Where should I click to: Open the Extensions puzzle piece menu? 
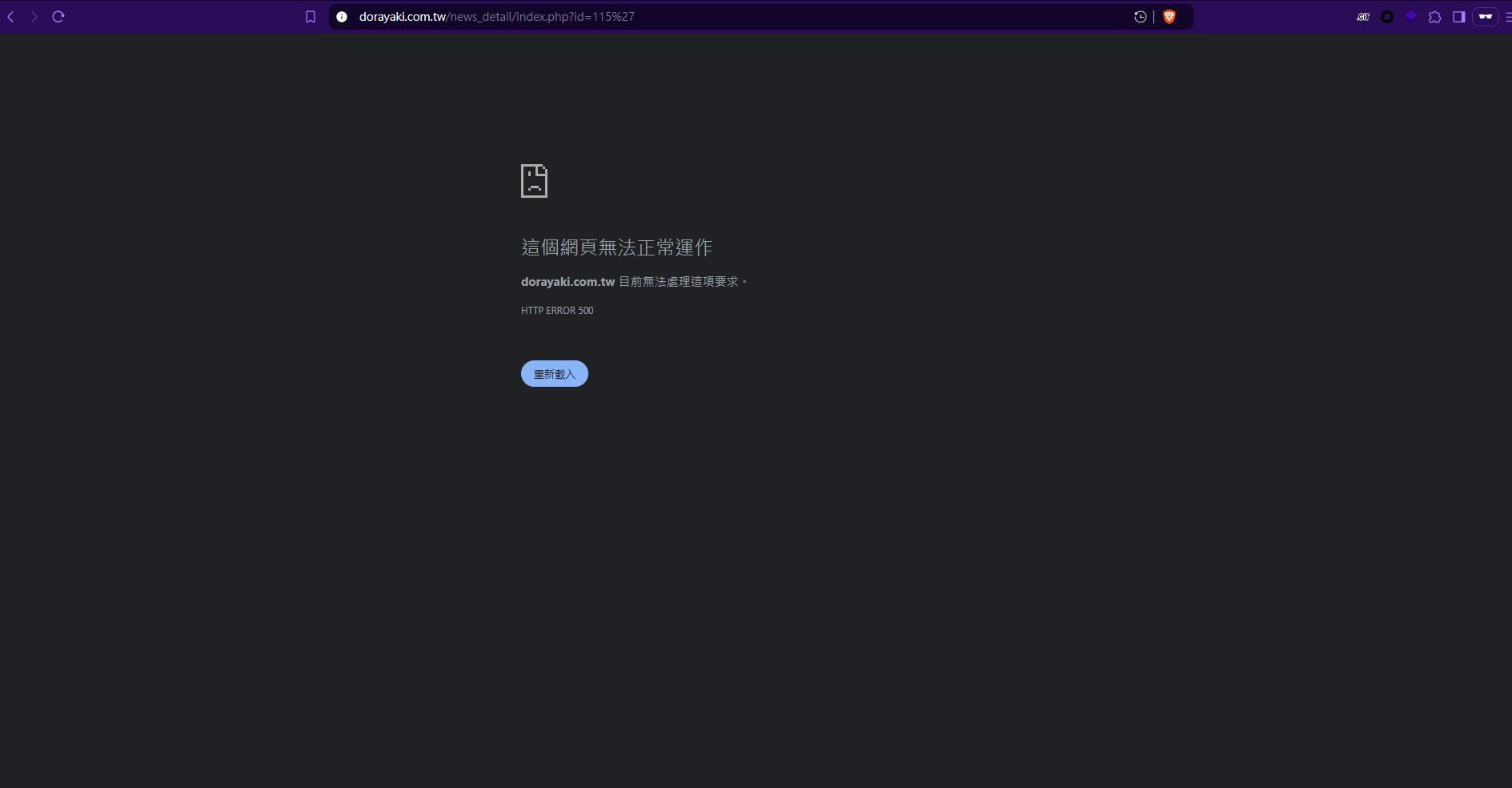click(x=1435, y=17)
